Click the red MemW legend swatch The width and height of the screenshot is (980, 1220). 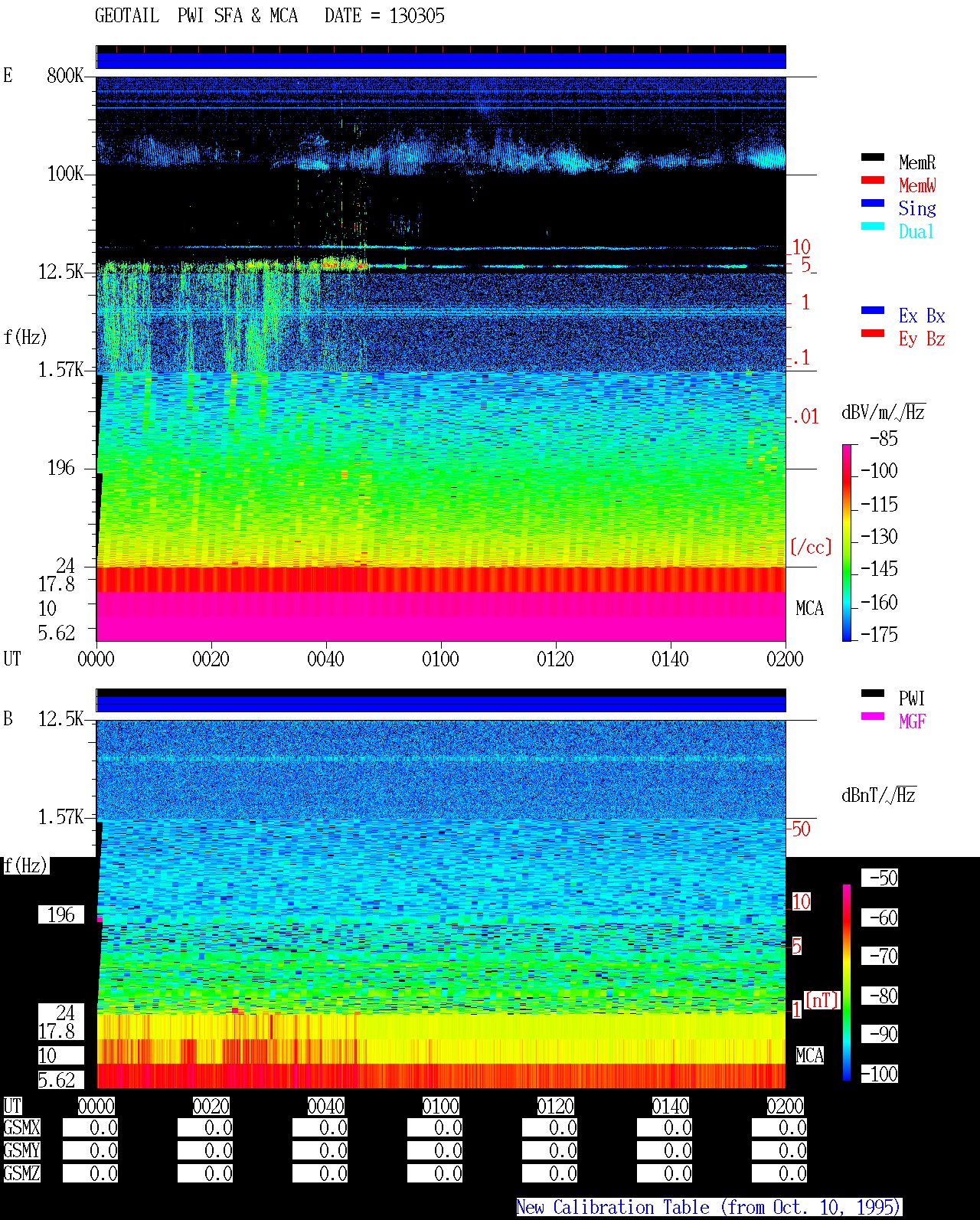tap(873, 181)
